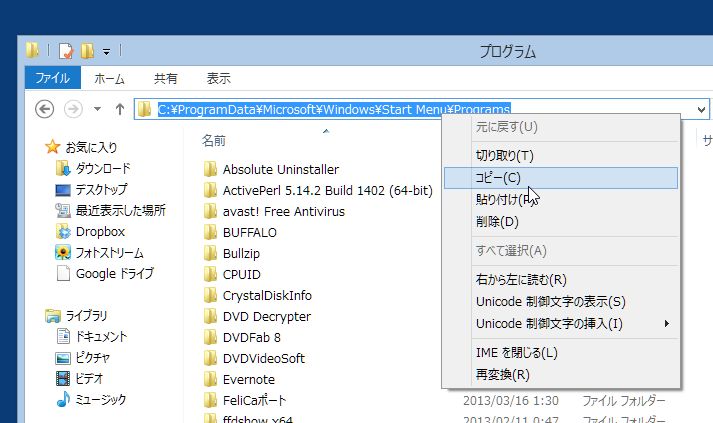Click the window folder icon in title bar
This screenshot has width=713, height=423.
[x=32, y=50]
